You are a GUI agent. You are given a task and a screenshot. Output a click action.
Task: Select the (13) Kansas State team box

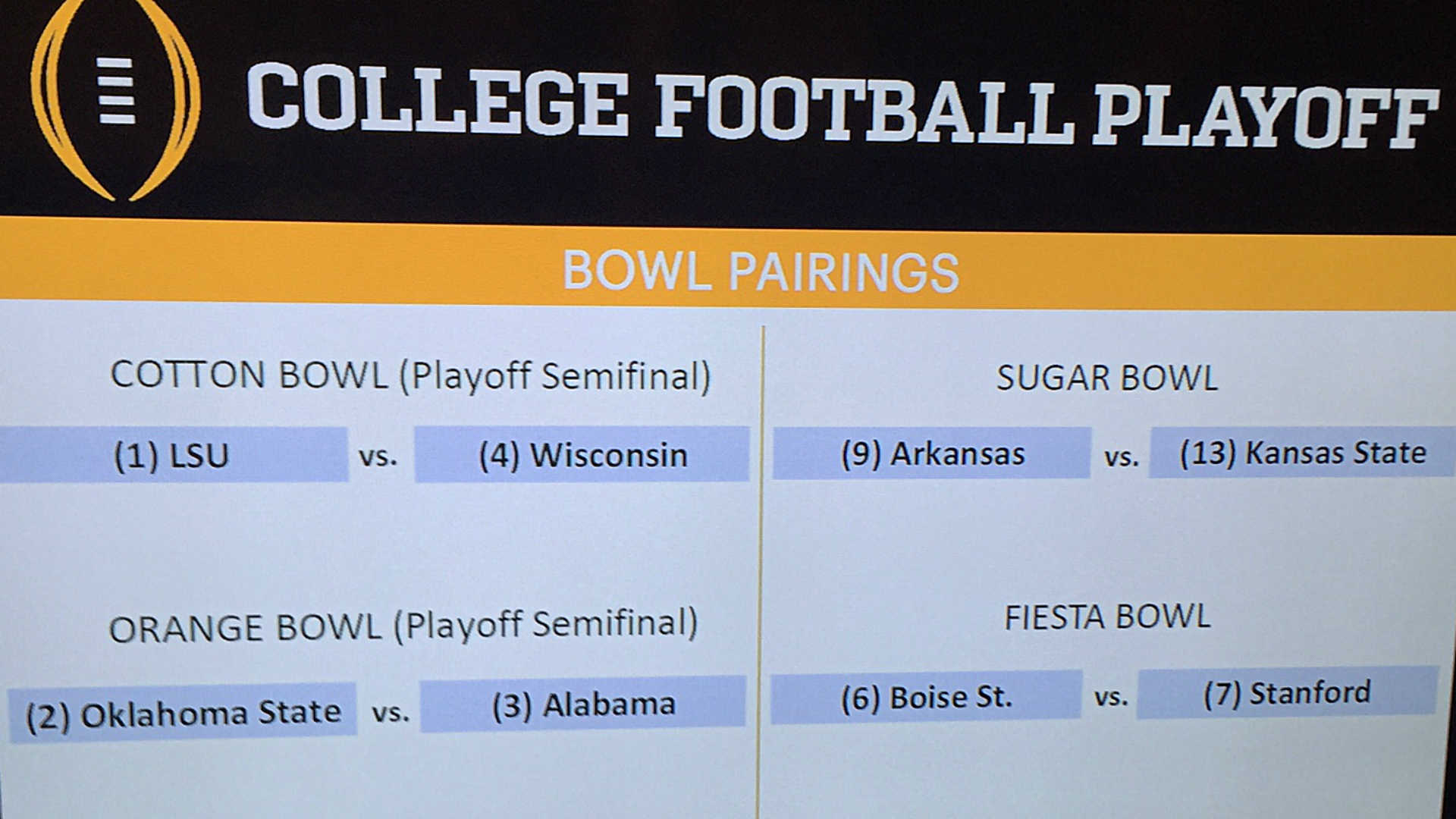(1301, 452)
